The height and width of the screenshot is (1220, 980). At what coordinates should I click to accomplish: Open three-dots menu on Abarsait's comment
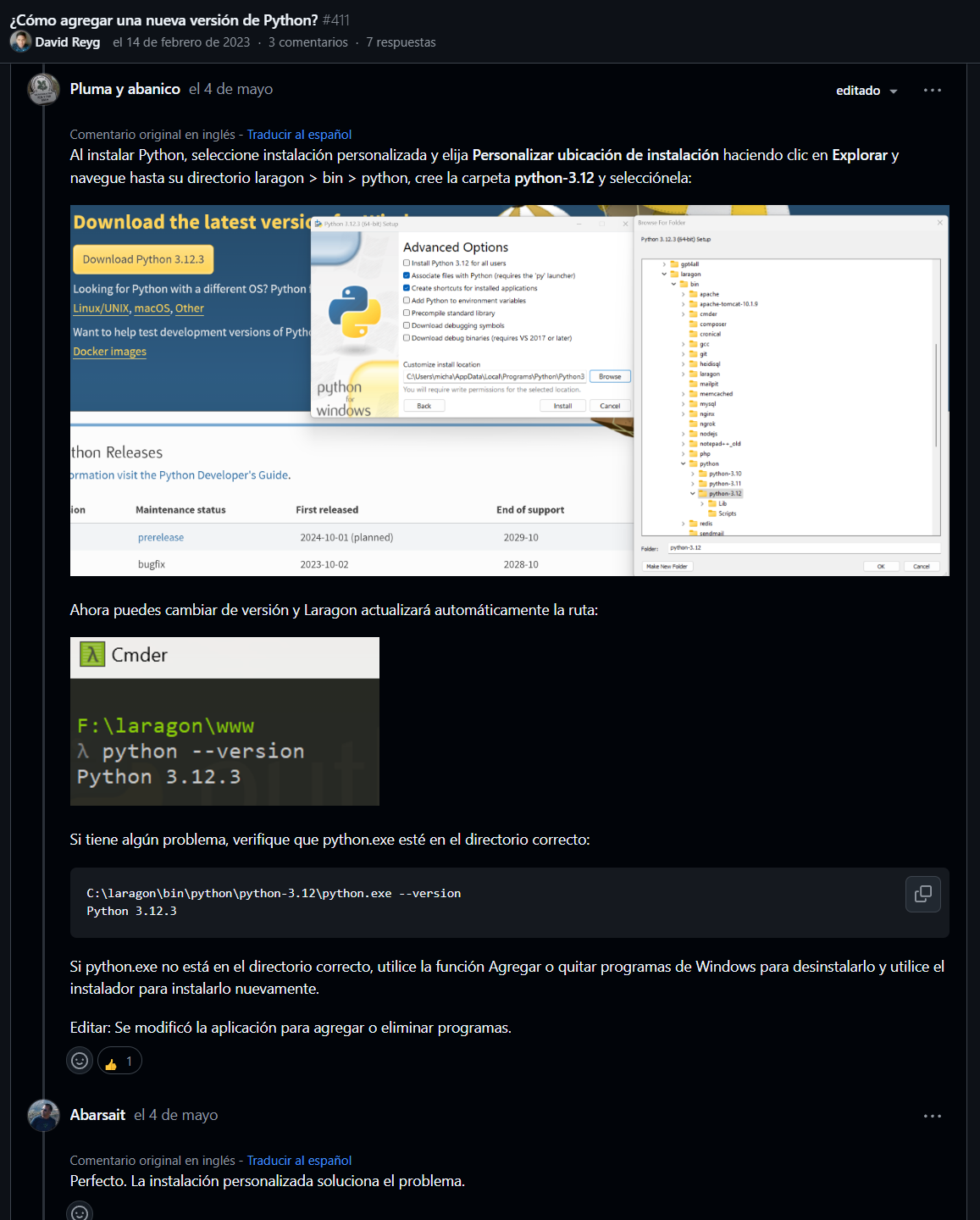932,1116
